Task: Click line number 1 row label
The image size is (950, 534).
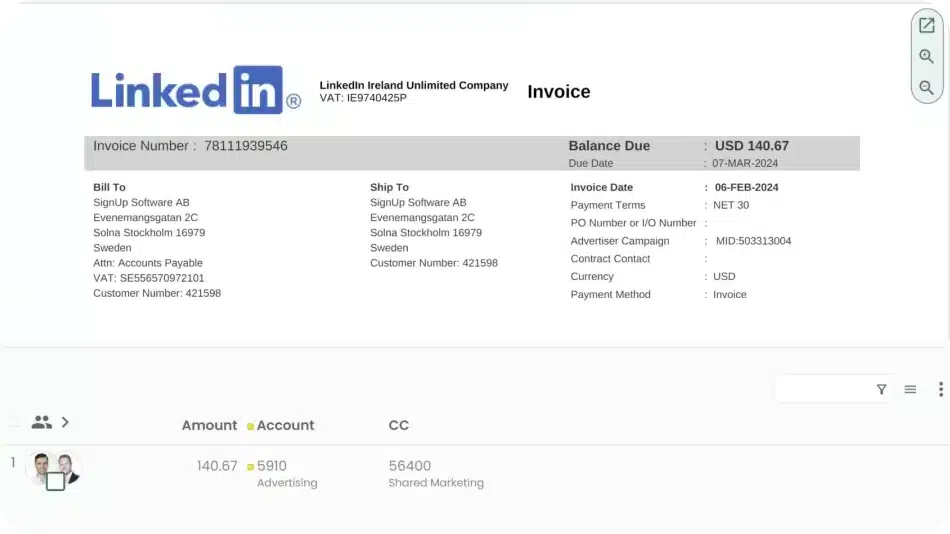Action: pyautogui.click(x=13, y=463)
